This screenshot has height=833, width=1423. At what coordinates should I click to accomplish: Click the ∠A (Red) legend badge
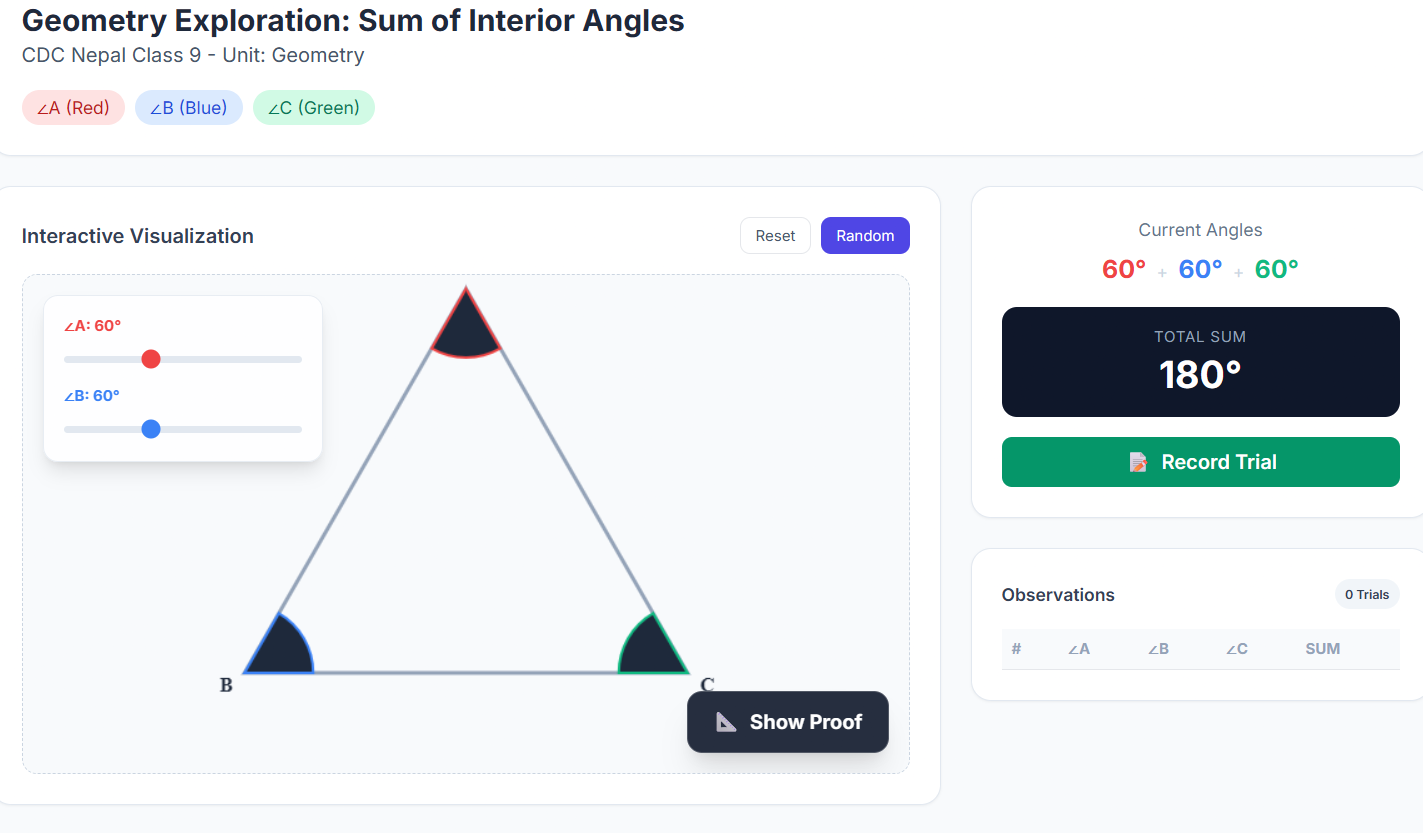pos(73,108)
